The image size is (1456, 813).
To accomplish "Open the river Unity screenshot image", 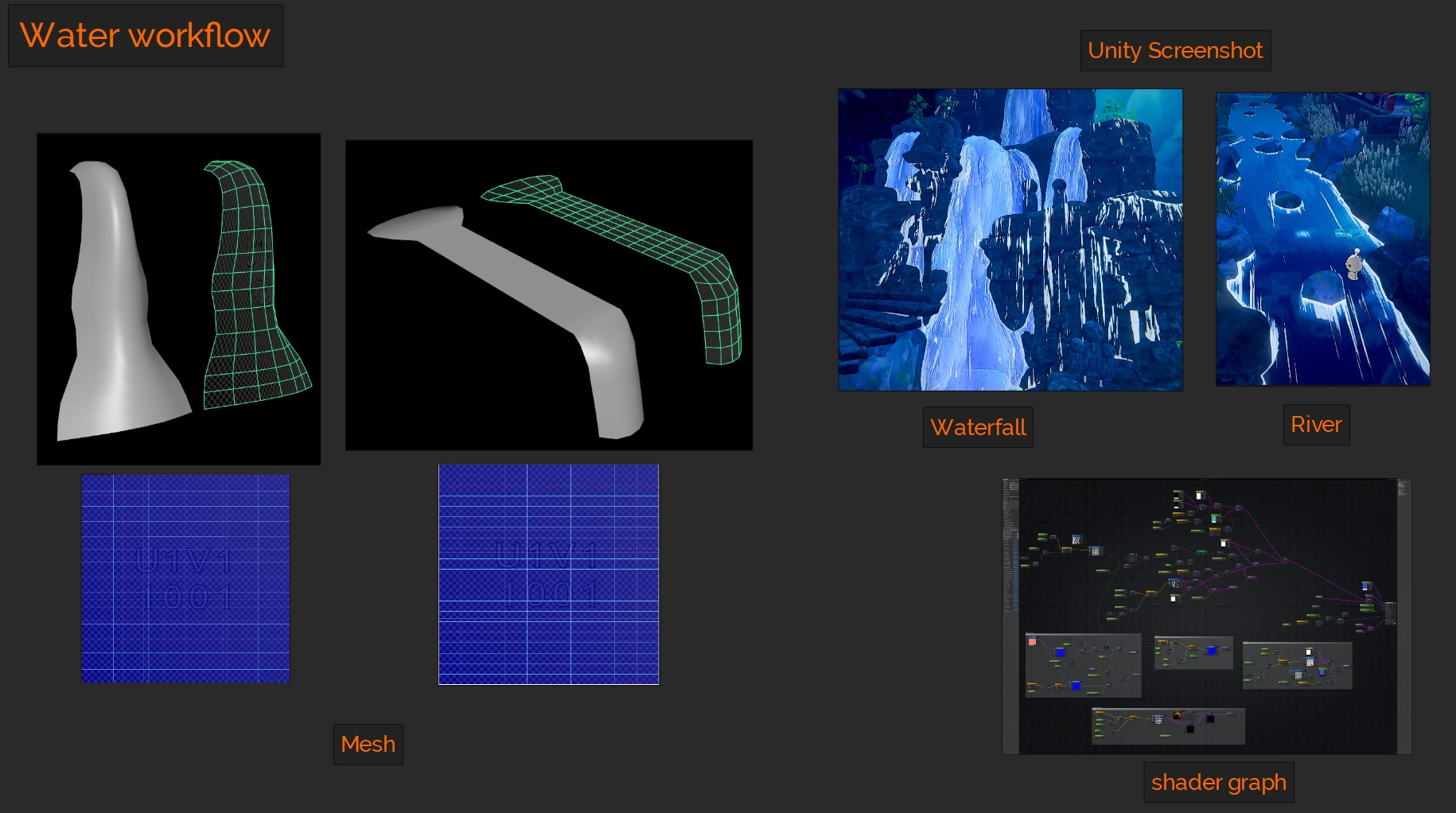I will click(1322, 239).
